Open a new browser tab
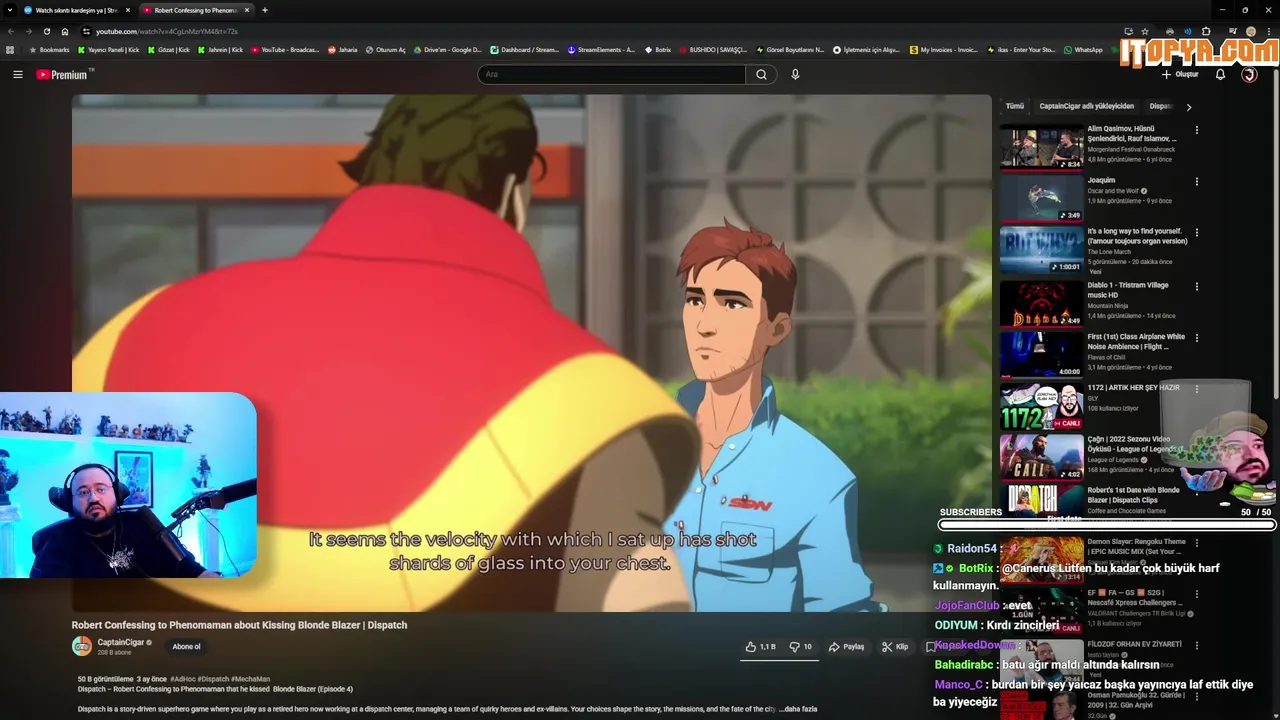The height and width of the screenshot is (720, 1280). pos(264,10)
